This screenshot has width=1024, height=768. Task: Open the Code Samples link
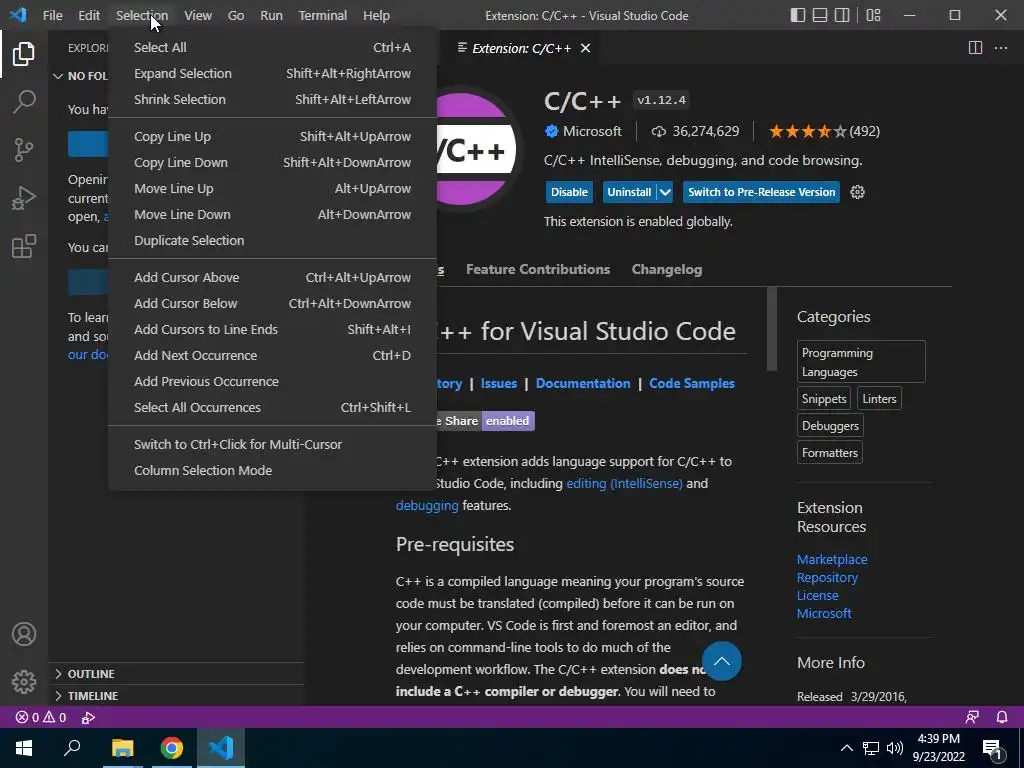692,383
